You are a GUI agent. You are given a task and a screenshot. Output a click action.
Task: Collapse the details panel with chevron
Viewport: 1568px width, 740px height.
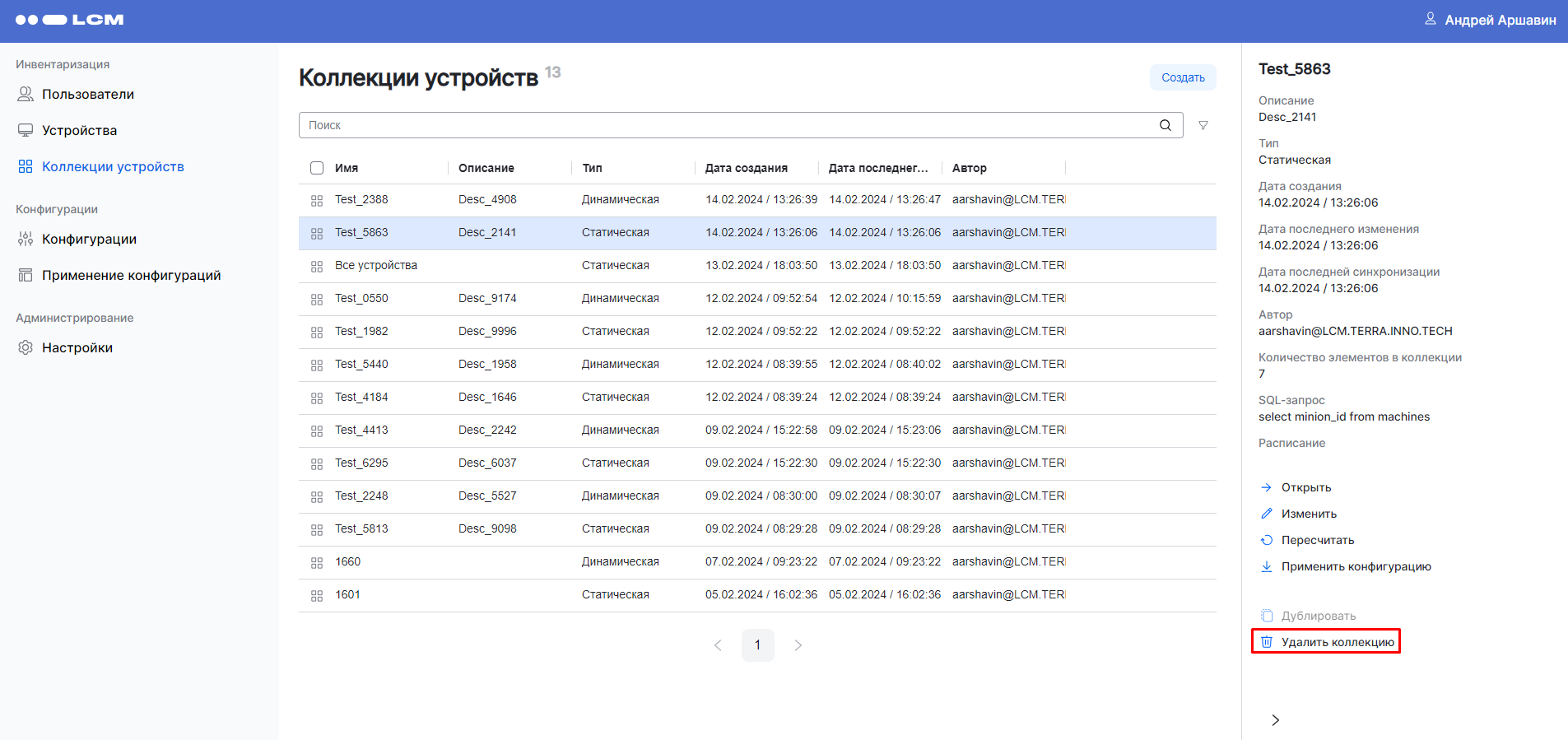(x=1275, y=720)
